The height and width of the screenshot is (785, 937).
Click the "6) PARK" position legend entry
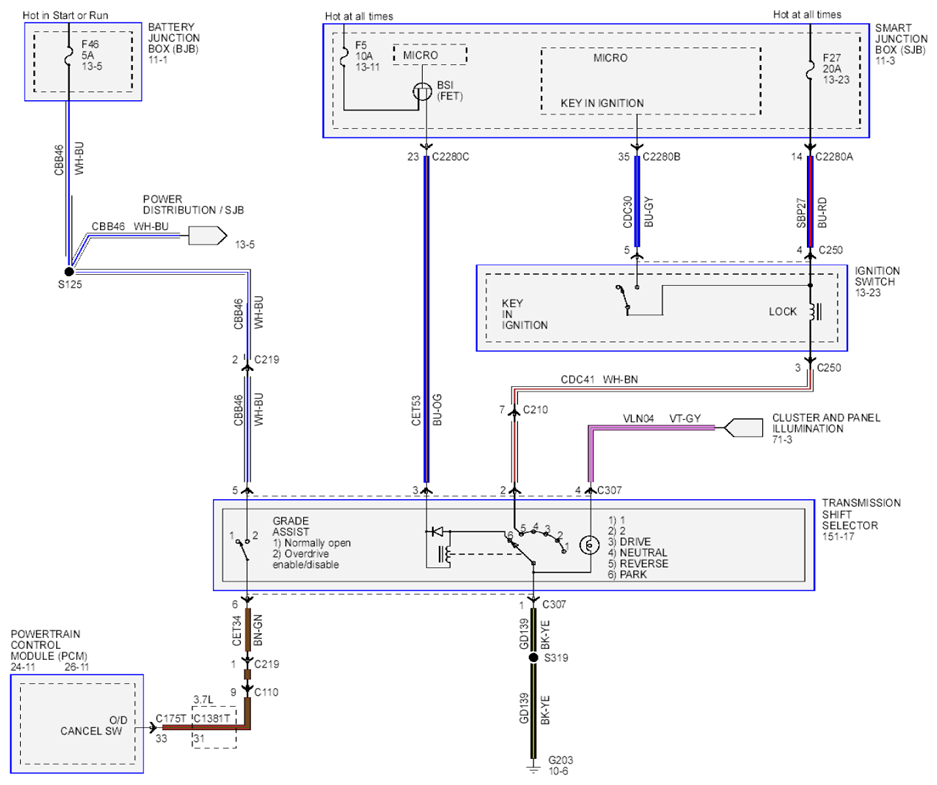pos(627,574)
